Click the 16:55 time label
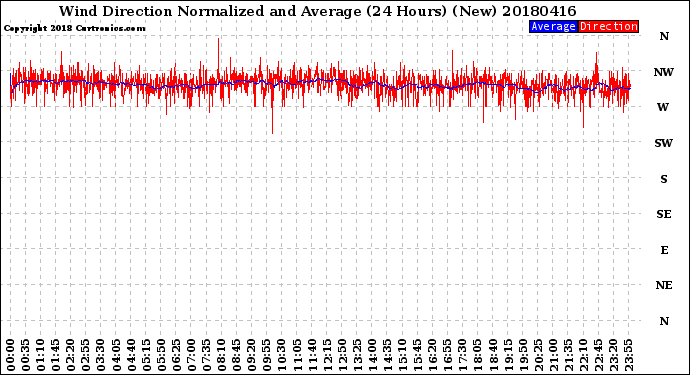This screenshot has height=375, width=690. tap(448, 355)
